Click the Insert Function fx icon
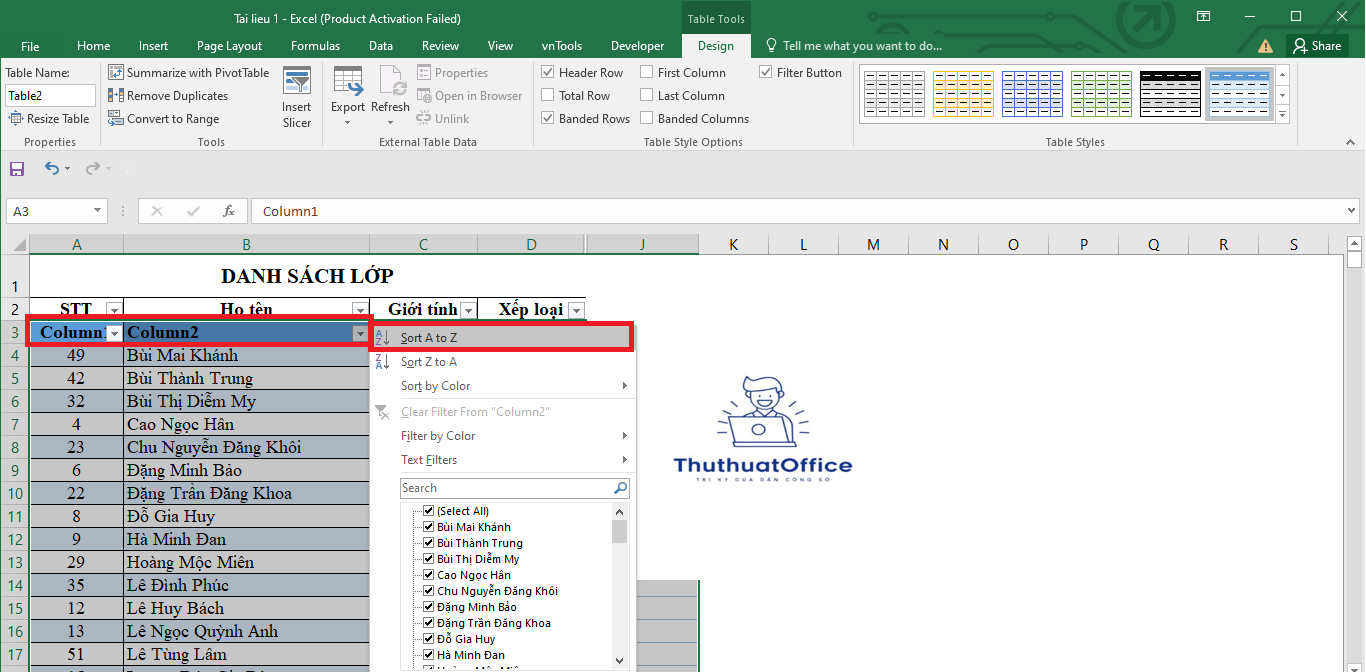 (229, 211)
